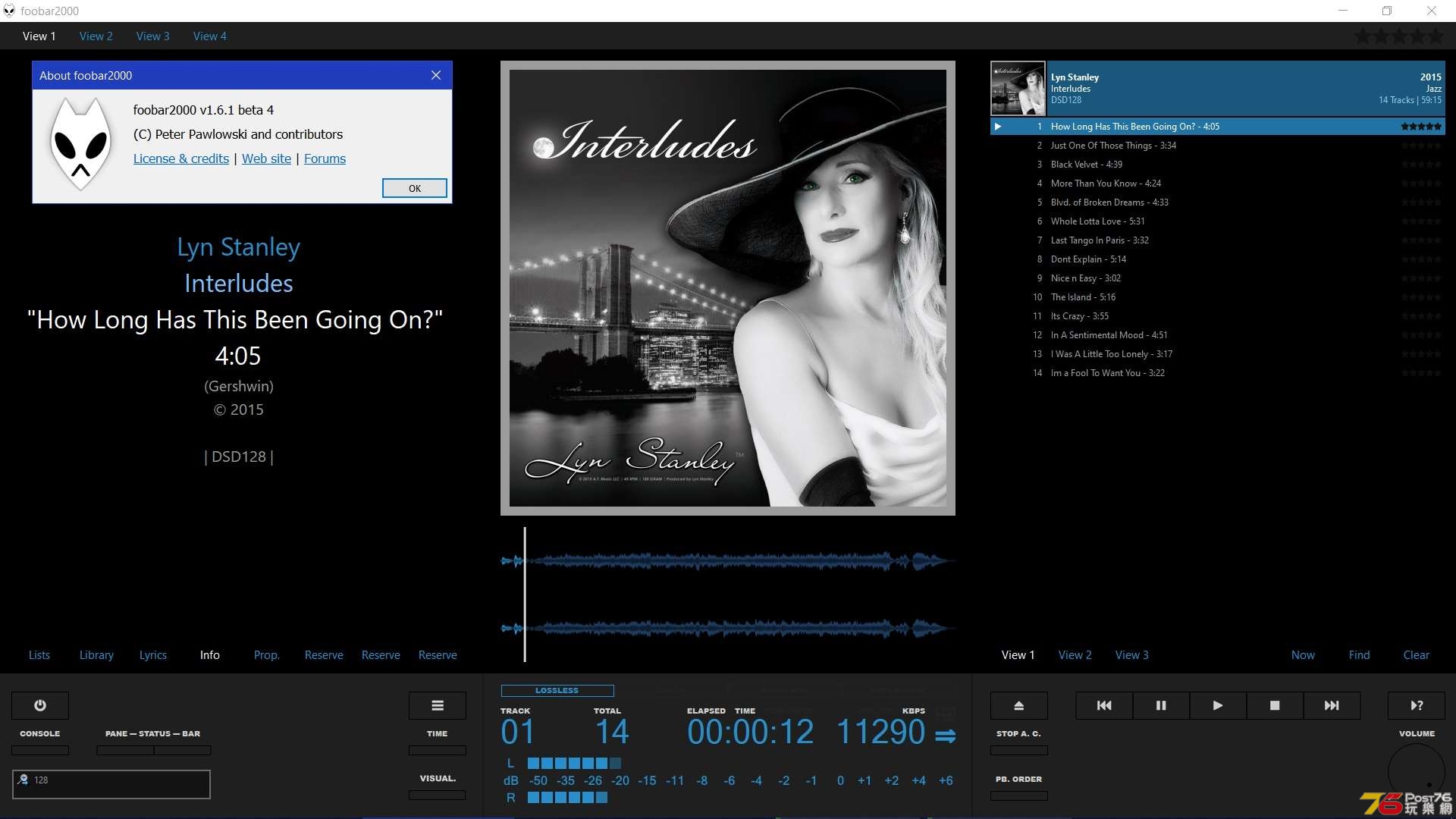Open the Prop. panel tab

click(x=267, y=654)
